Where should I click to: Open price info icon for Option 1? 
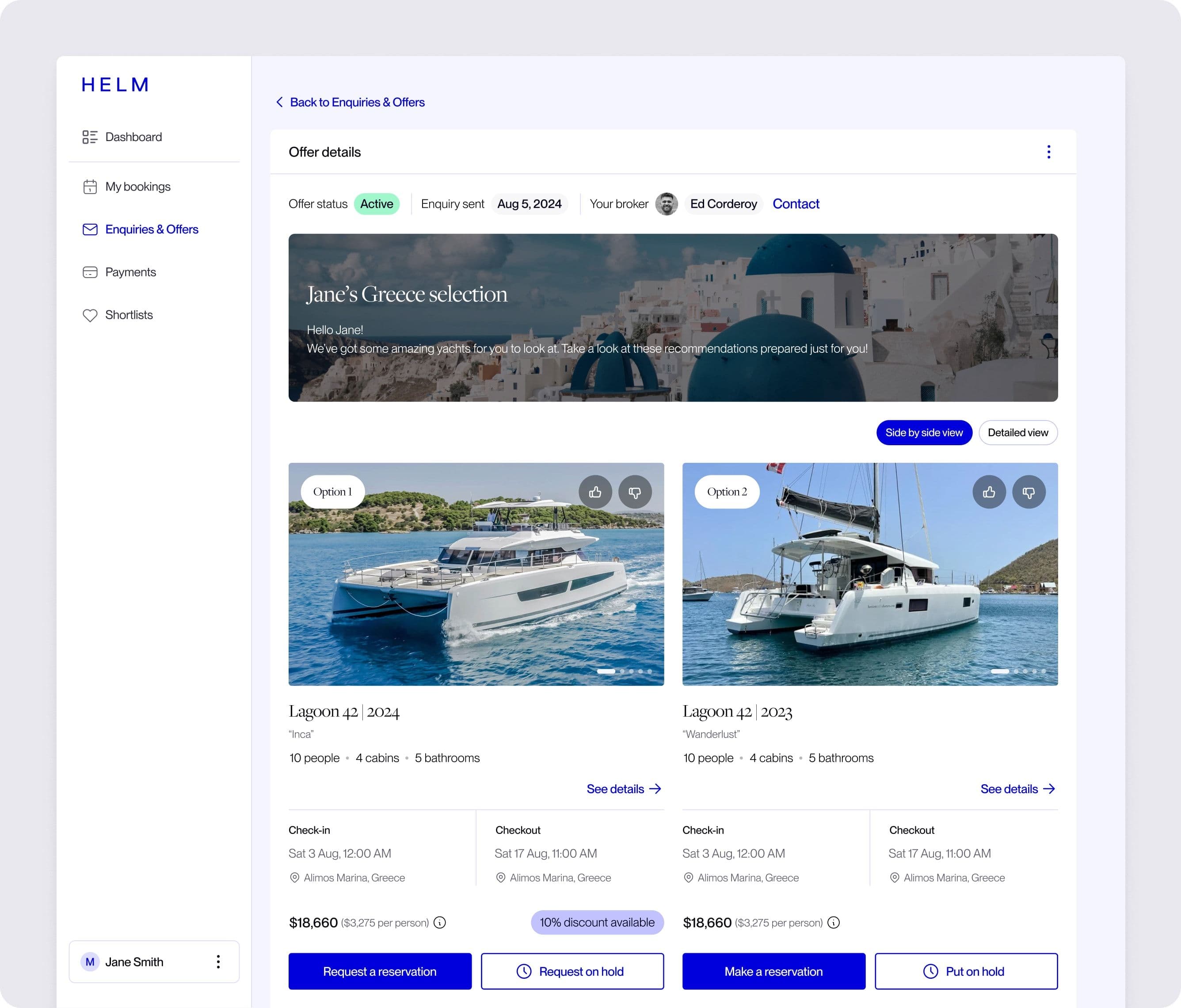(x=439, y=923)
